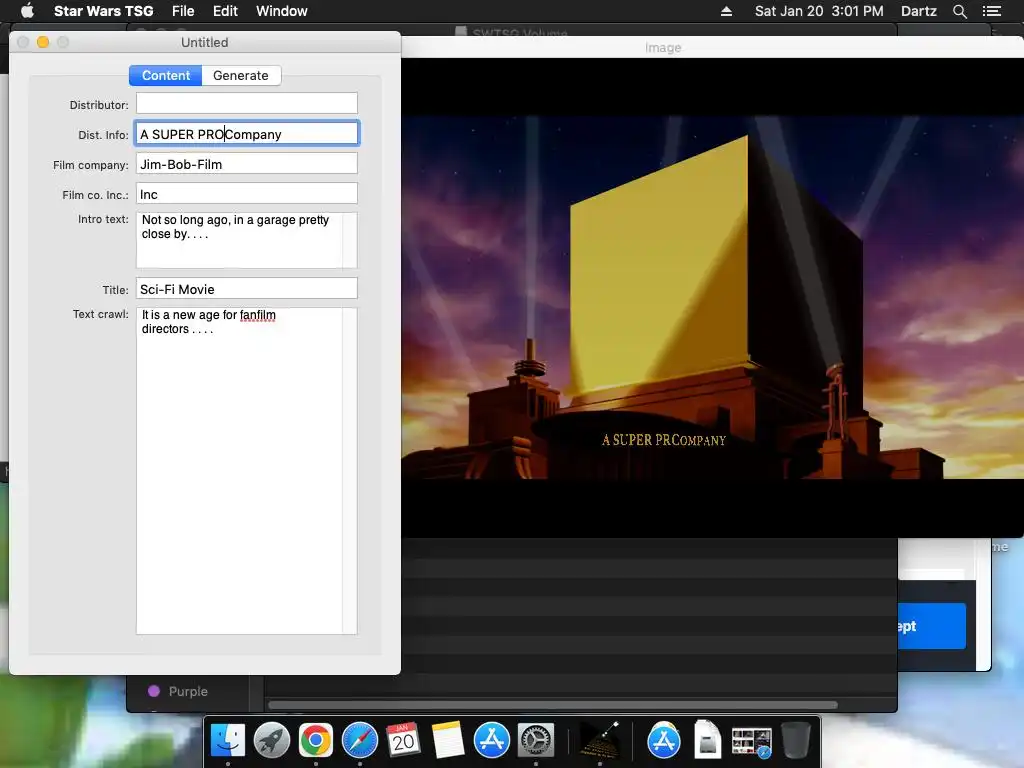This screenshot has height=768, width=1024.
Task: Open the disk image document in dock
Action: tap(707, 740)
